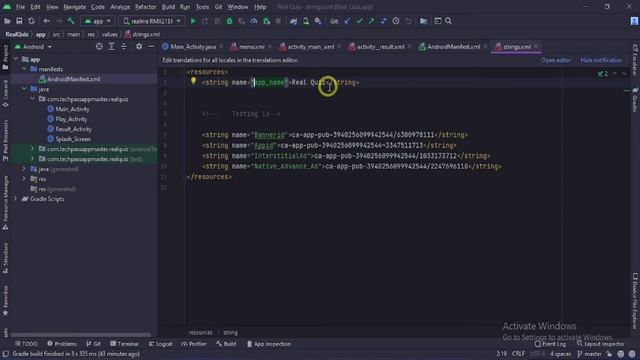Click the Sync/Reload from disk icon
Screen dimensions: 640x360
pos(31,21)
